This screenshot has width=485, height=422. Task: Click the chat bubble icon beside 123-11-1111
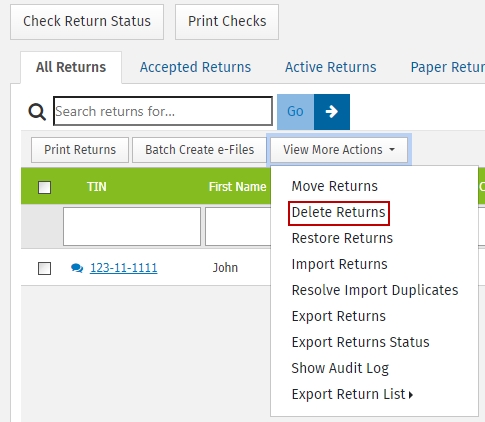click(x=77, y=268)
